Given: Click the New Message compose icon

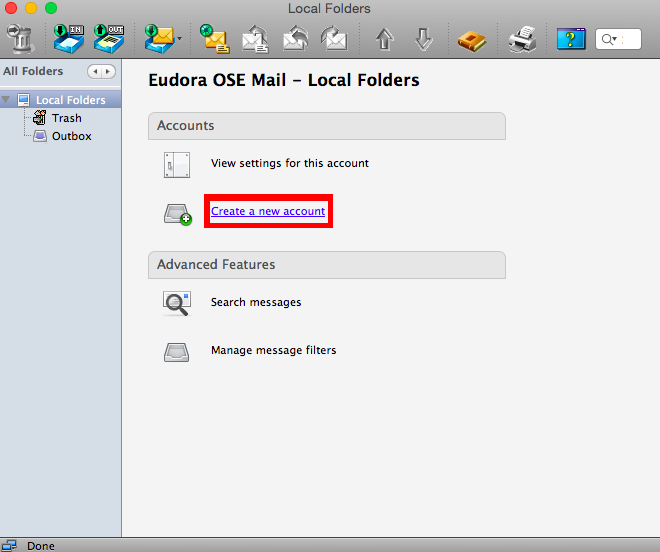Looking at the screenshot, I should coord(215,39).
